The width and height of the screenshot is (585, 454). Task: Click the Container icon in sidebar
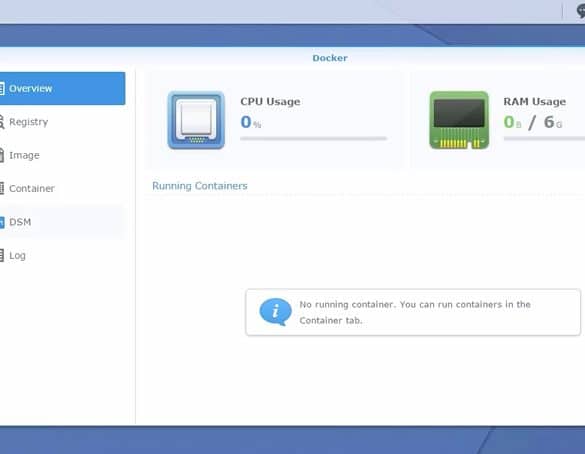click(x=2, y=188)
